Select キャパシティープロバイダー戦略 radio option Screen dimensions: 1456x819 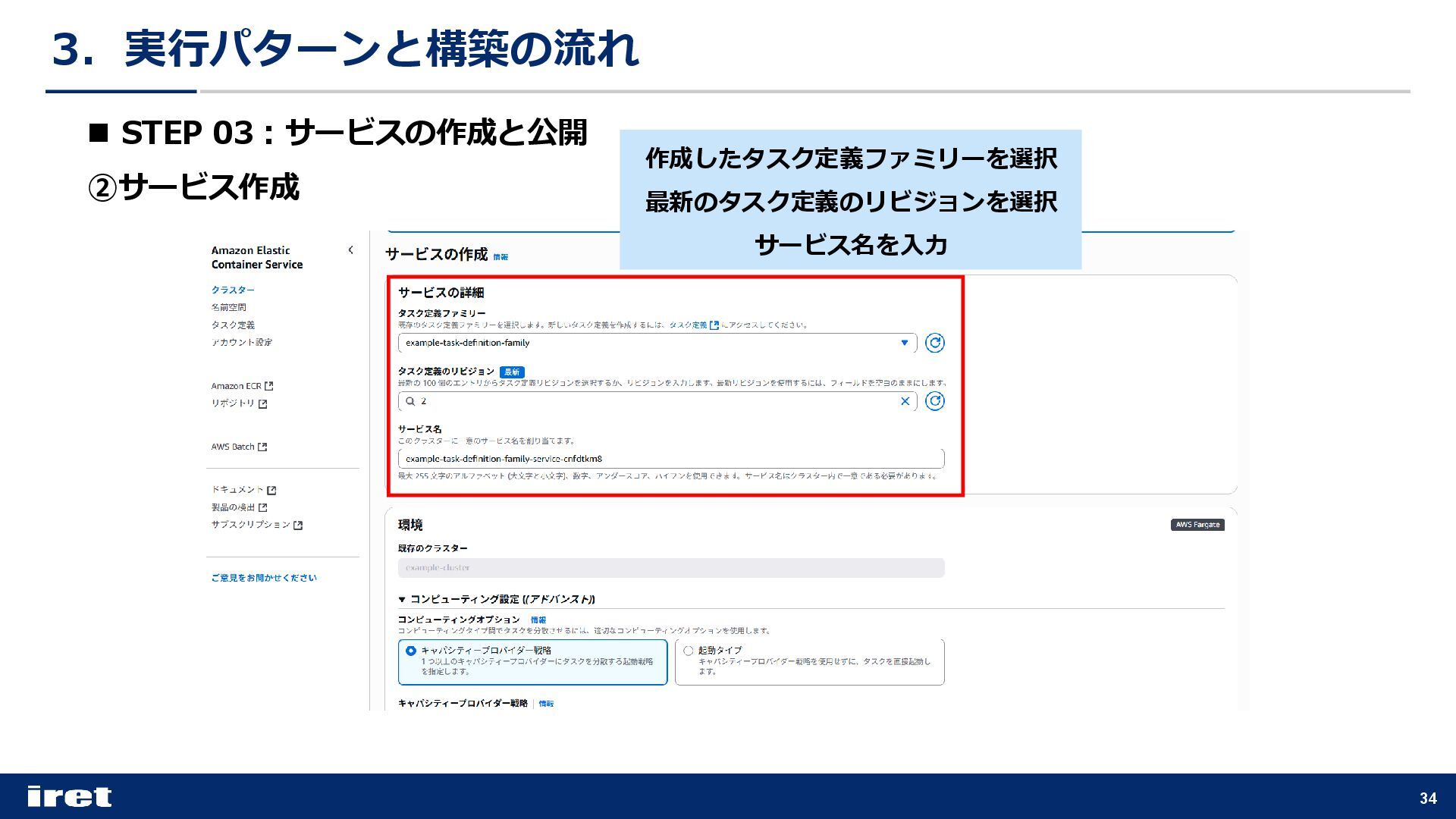click(411, 651)
